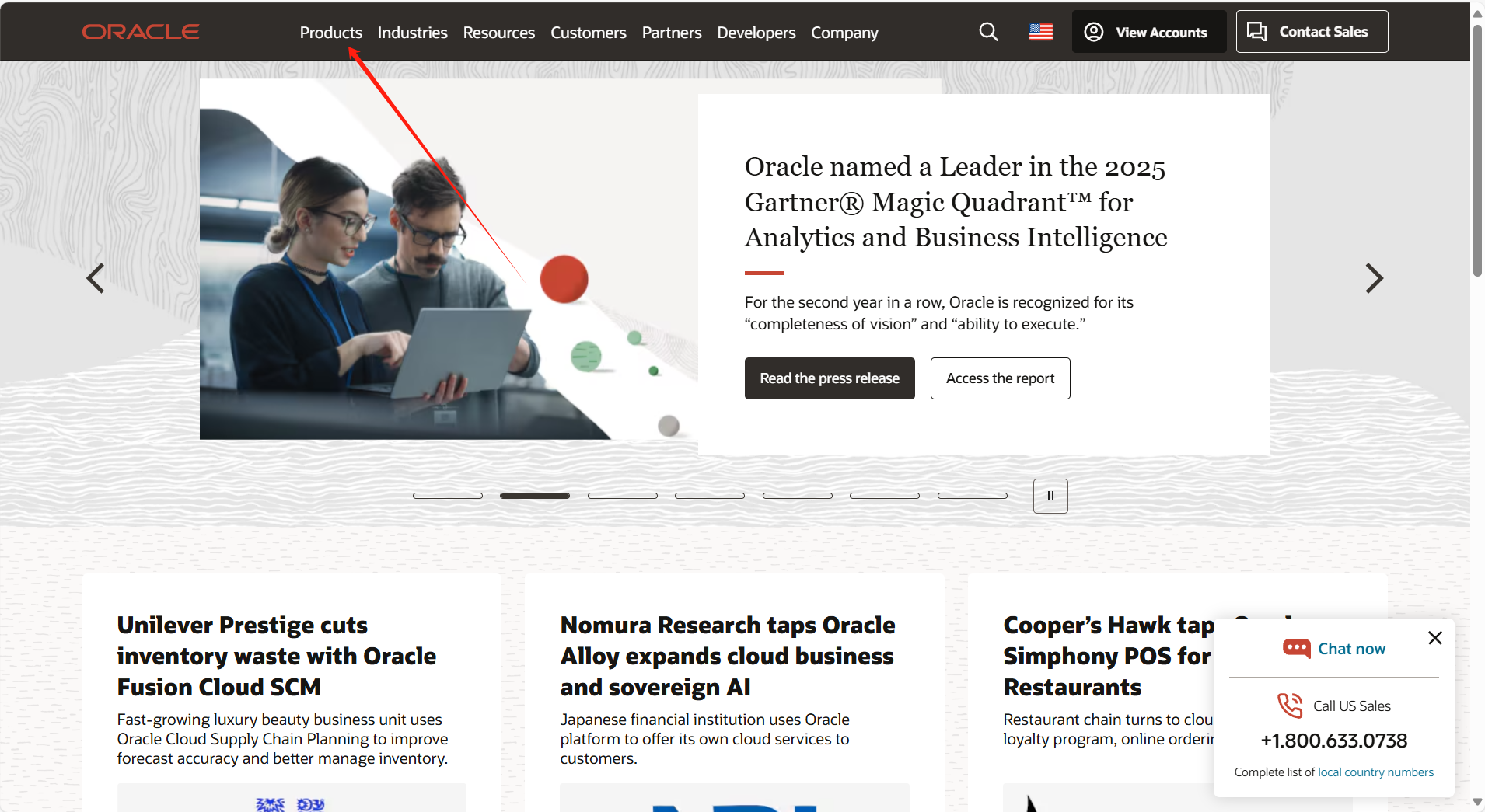
Task: Click the Unilever card description text
Action: tap(283, 739)
